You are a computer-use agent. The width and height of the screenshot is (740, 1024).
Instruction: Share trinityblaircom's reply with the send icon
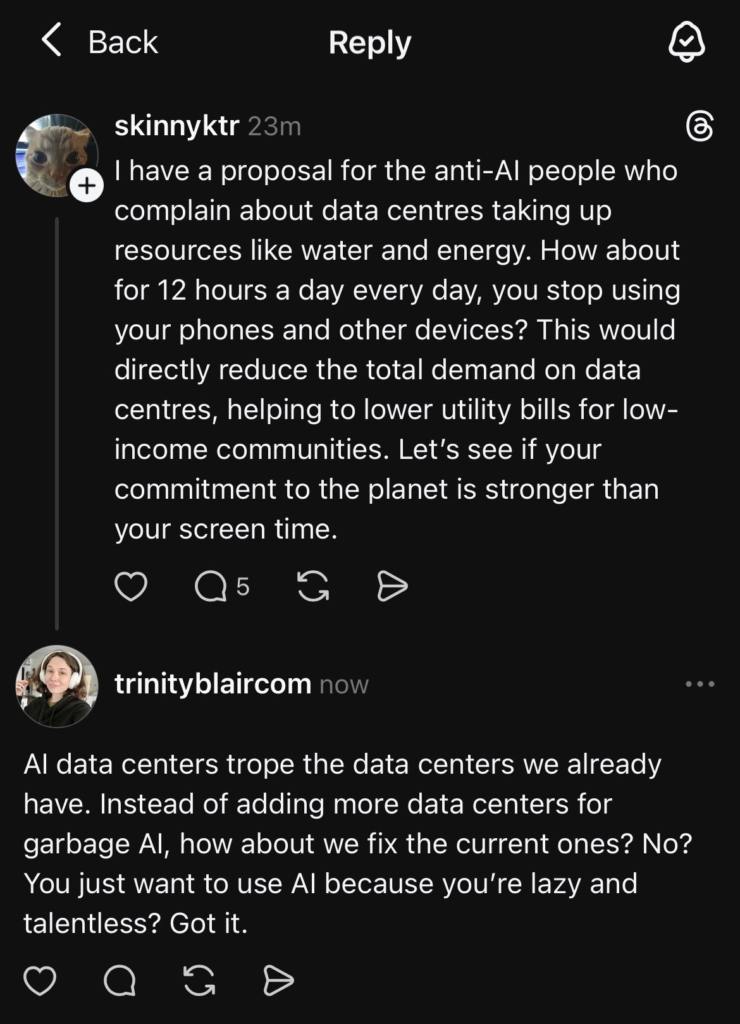278,982
